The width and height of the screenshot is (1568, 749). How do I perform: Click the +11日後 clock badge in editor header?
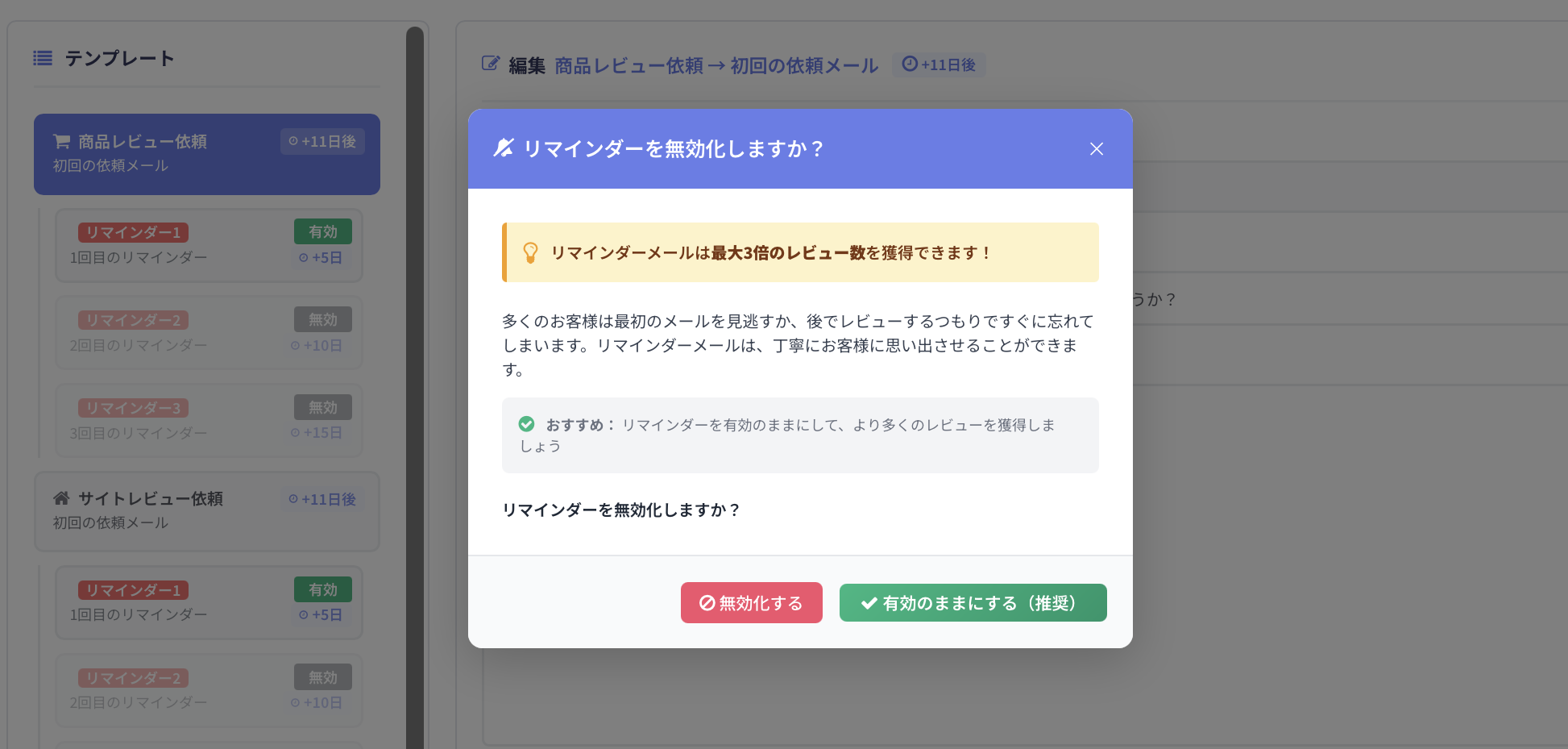point(939,64)
